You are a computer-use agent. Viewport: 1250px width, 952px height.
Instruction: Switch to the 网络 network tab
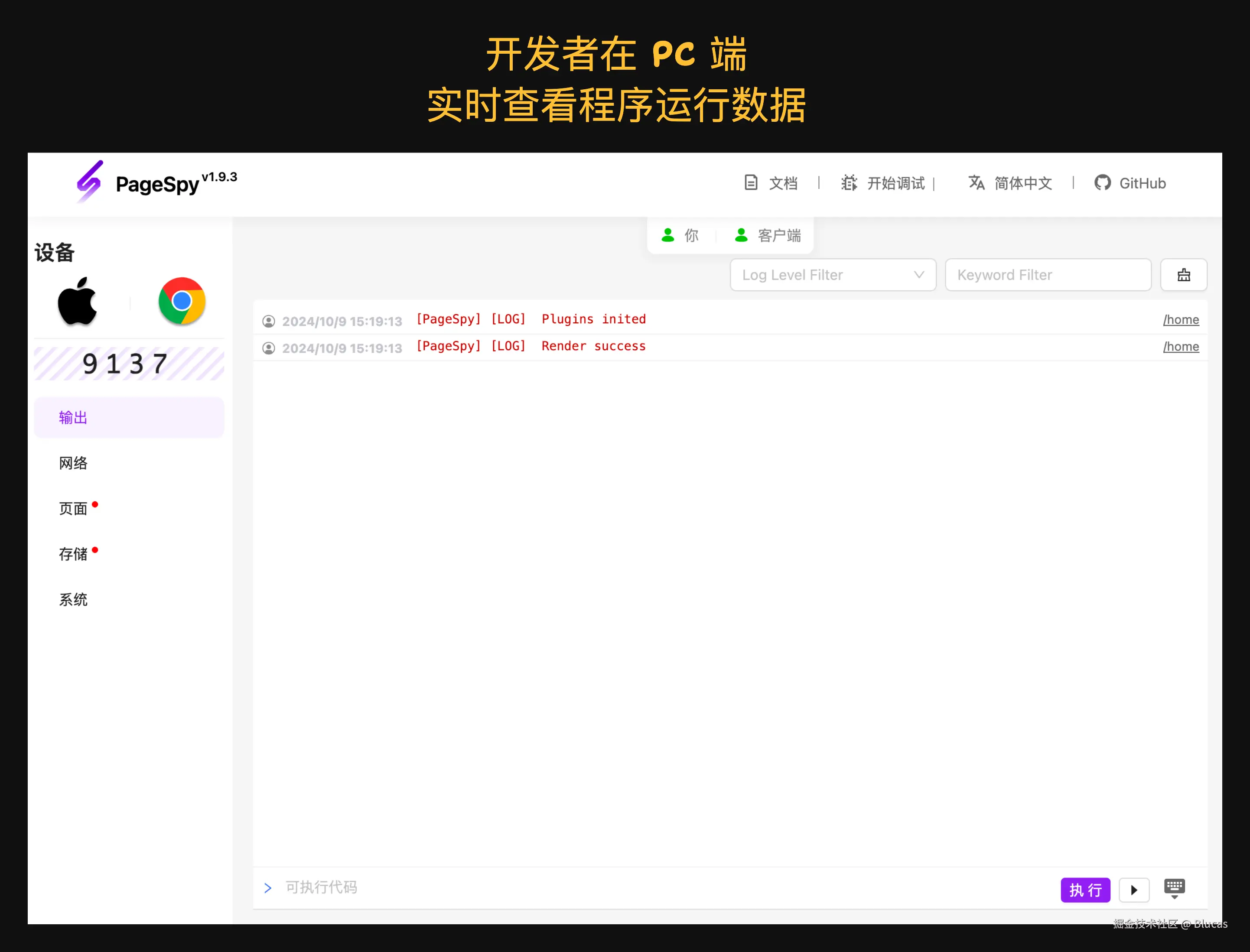73,463
